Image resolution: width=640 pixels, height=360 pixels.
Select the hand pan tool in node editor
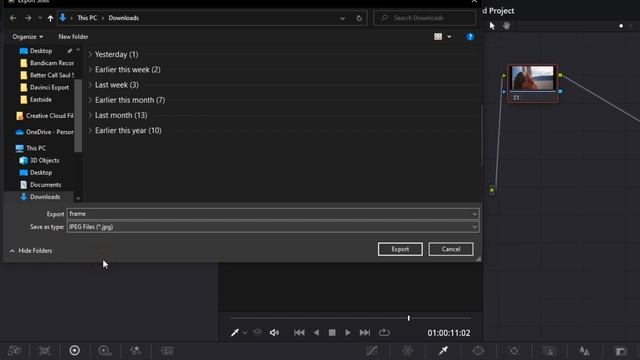(506, 26)
